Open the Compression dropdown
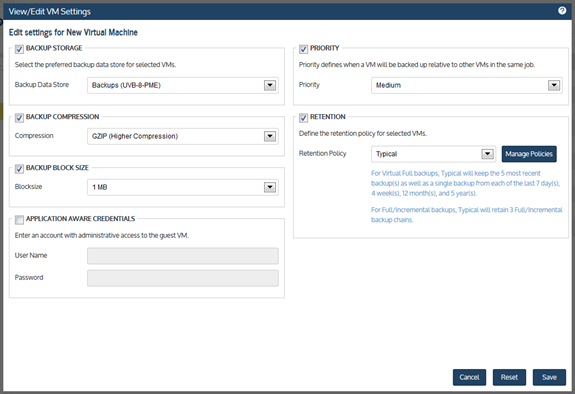Image resolution: width=575 pixels, height=394 pixels. click(x=183, y=136)
